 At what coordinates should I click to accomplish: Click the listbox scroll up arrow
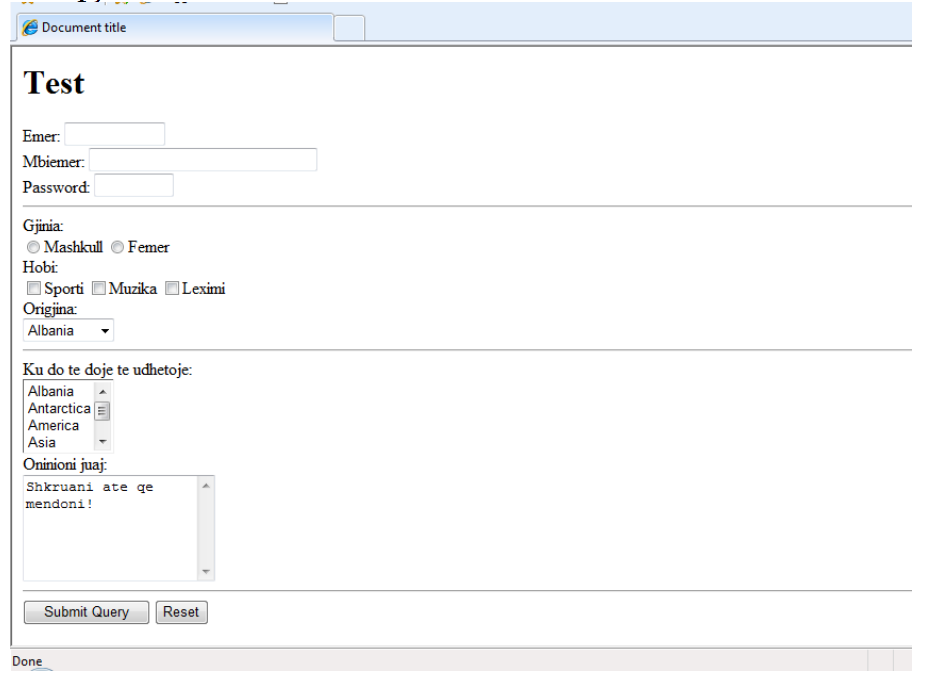[102, 392]
